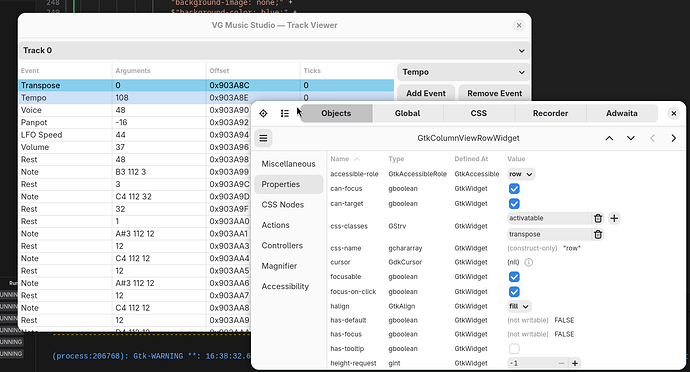Click the Ticks column header

coord(347,71)
